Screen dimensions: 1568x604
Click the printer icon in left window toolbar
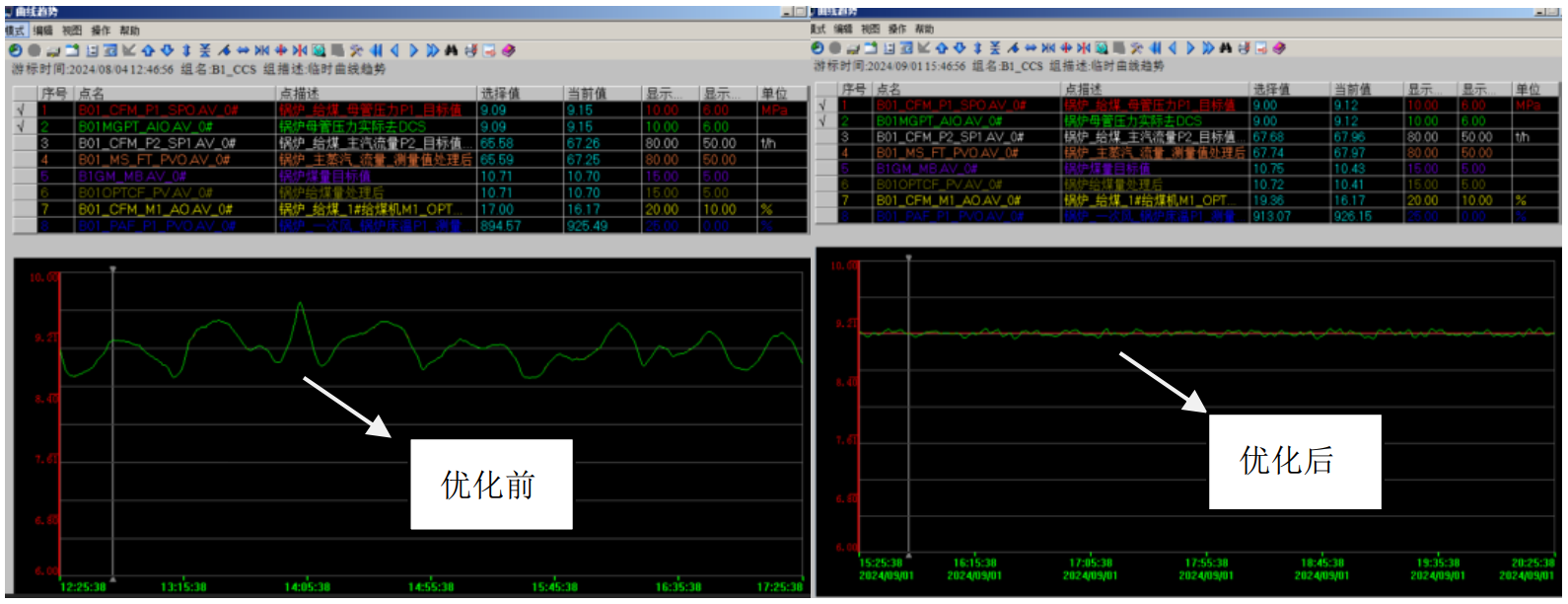click(x=53, y=50)
